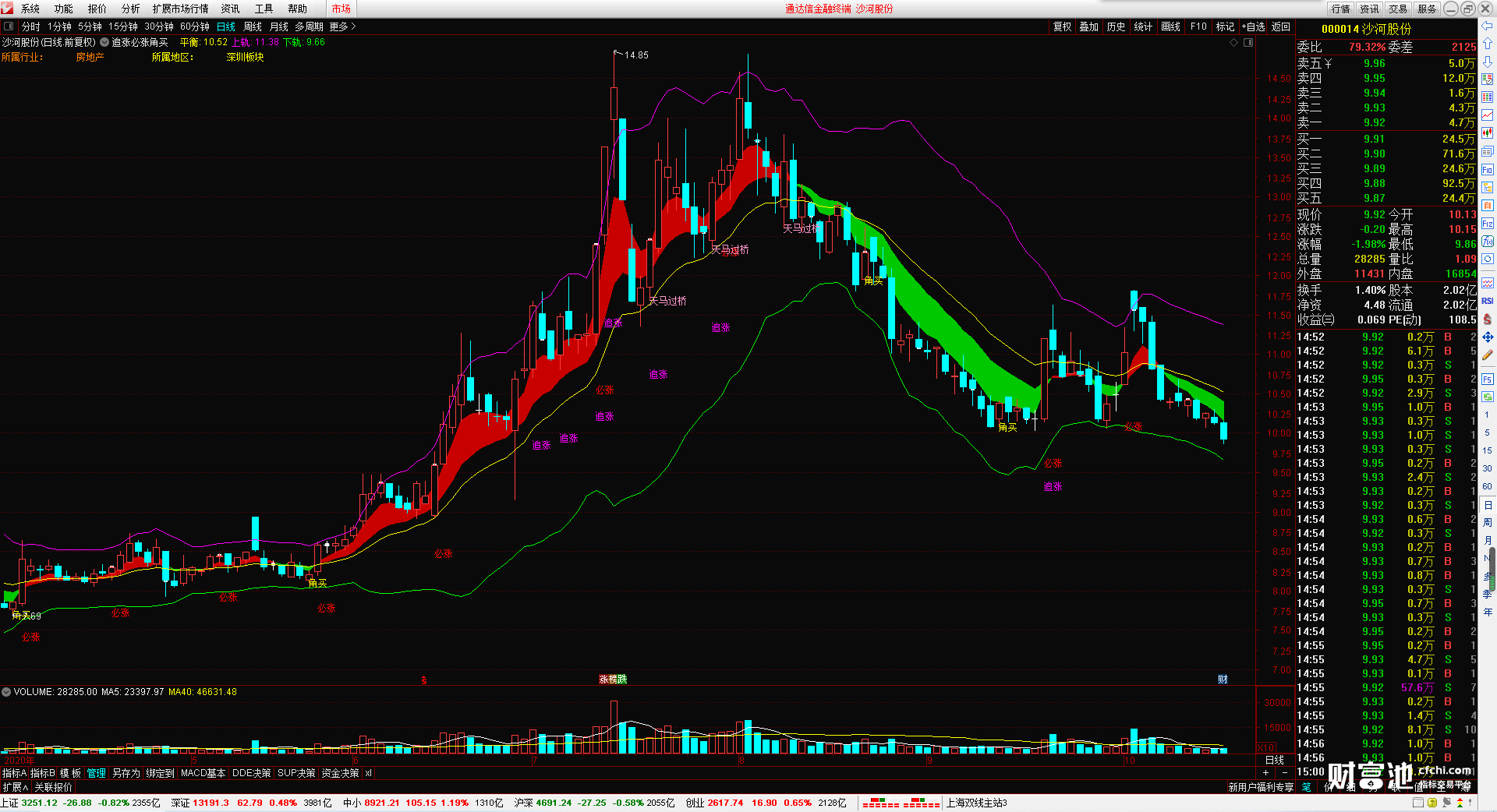The width and height of the screenshot is (1497, 812).
Task: Click the red S dollar icon in sidebar
Action: coord(1488,319)
